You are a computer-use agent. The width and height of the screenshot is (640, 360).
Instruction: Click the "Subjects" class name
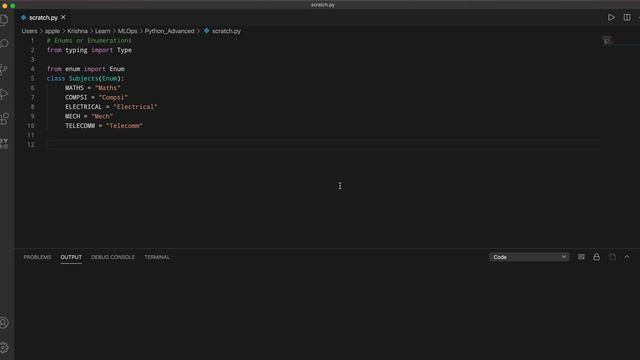coord(84,78)
